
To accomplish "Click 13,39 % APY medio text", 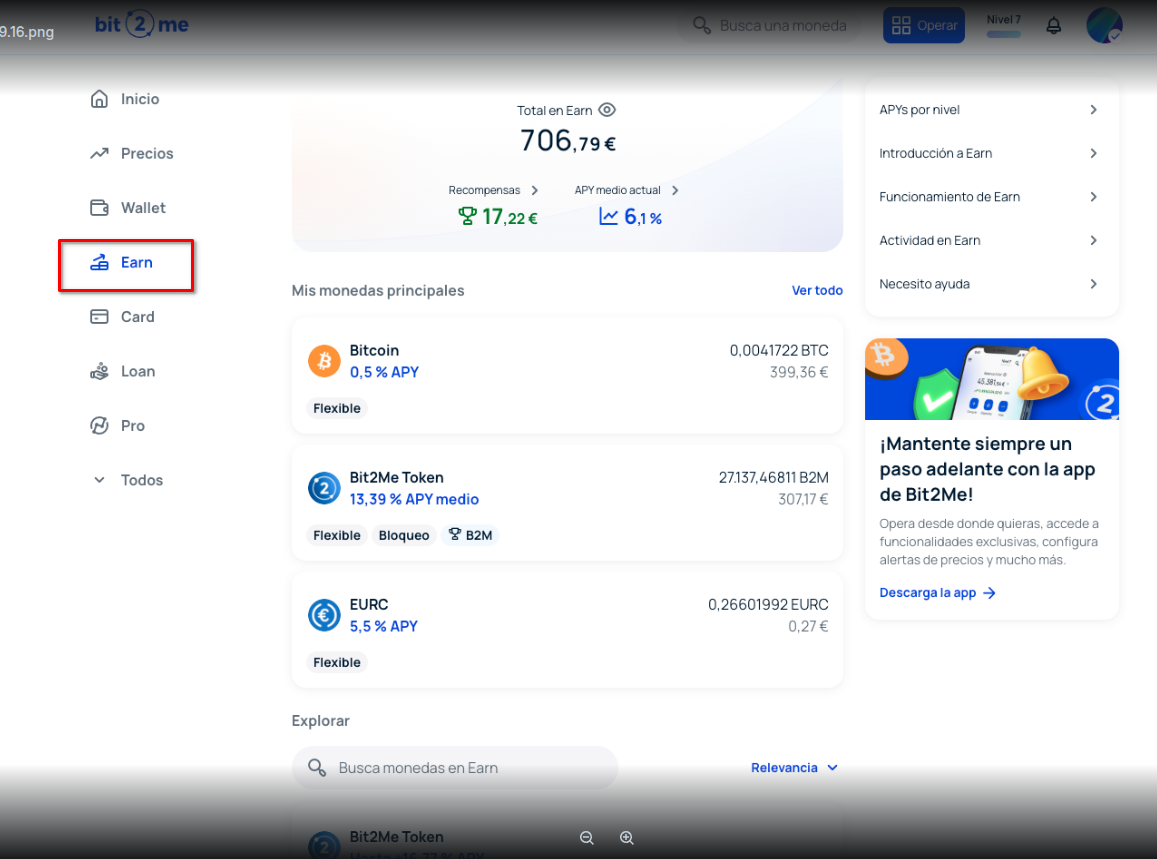I will click(x=414, y=499).
